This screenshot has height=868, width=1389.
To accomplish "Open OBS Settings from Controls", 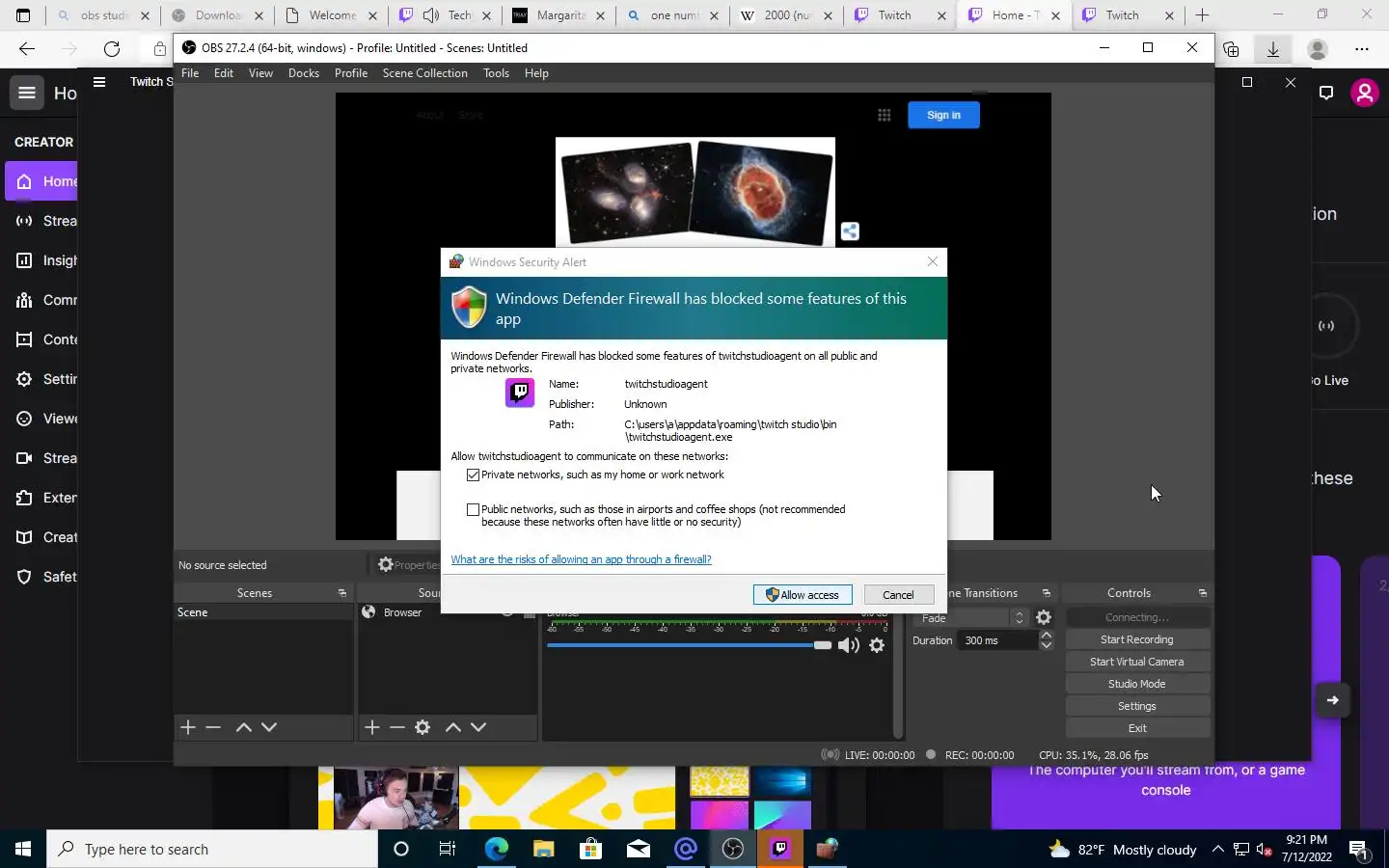I will 1137,706.
